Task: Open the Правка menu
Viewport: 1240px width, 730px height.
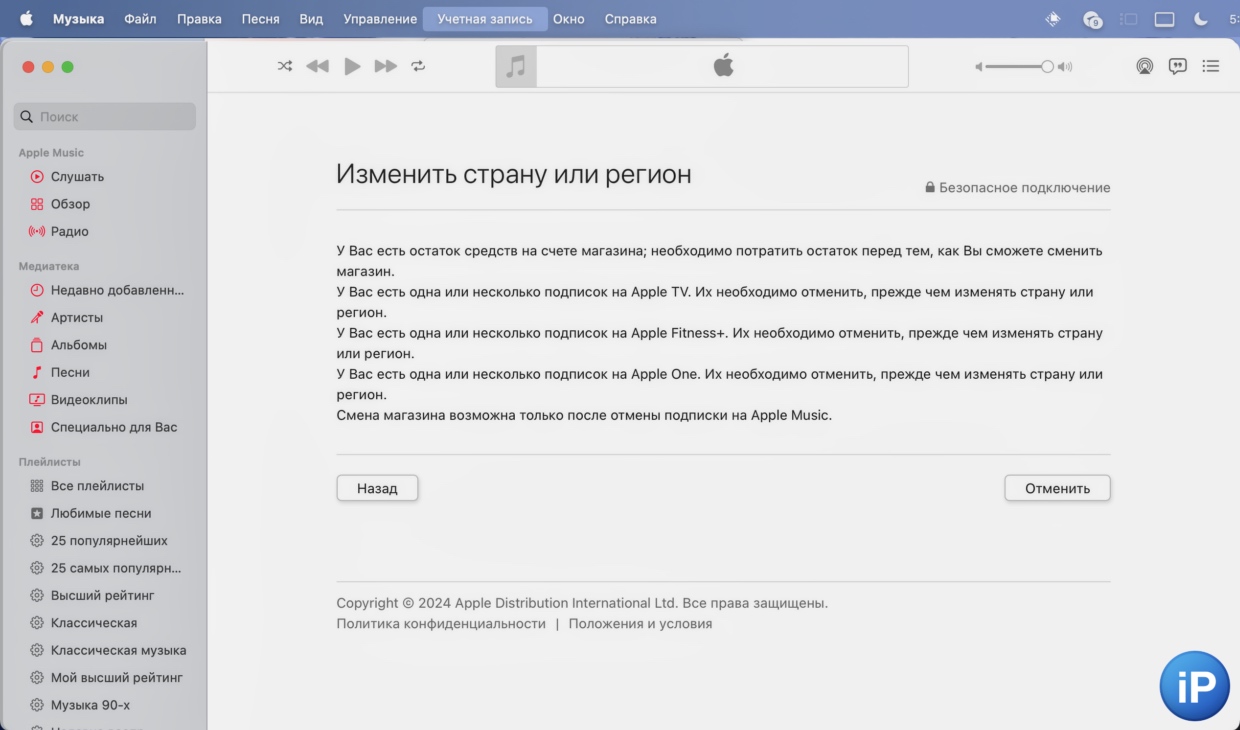Action: [199, 19]
